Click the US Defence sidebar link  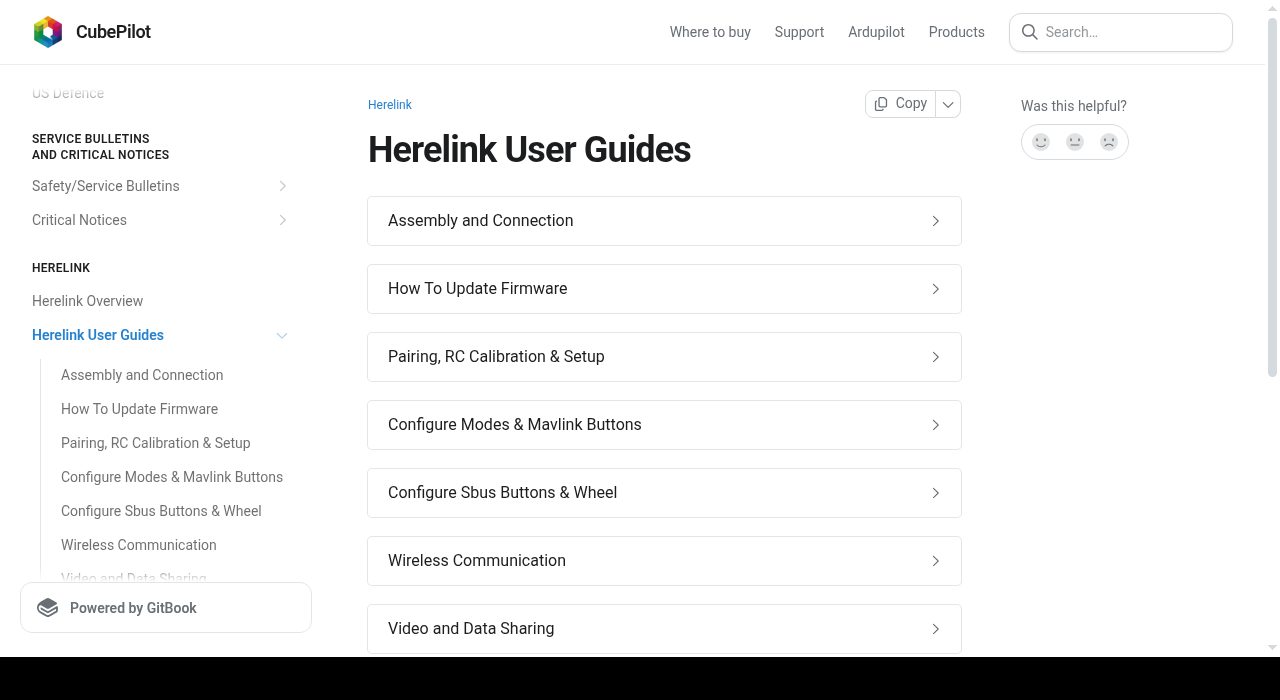click(68, 93)
